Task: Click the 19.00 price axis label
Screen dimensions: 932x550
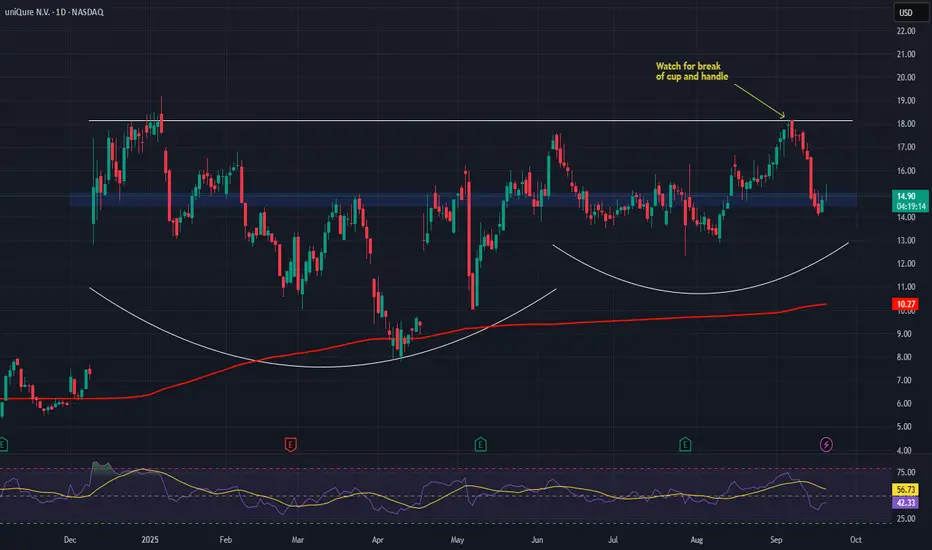Action: [906, 100]
